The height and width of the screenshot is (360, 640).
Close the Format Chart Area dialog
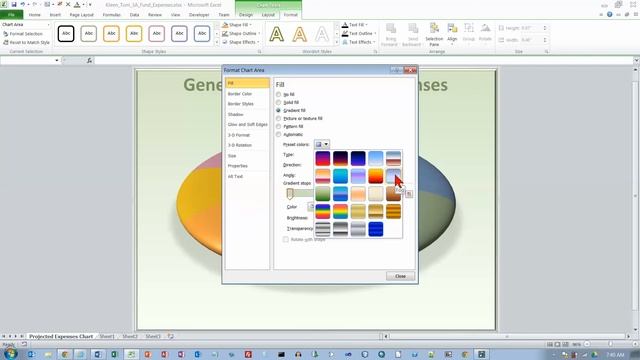click(x=400, y=276)
